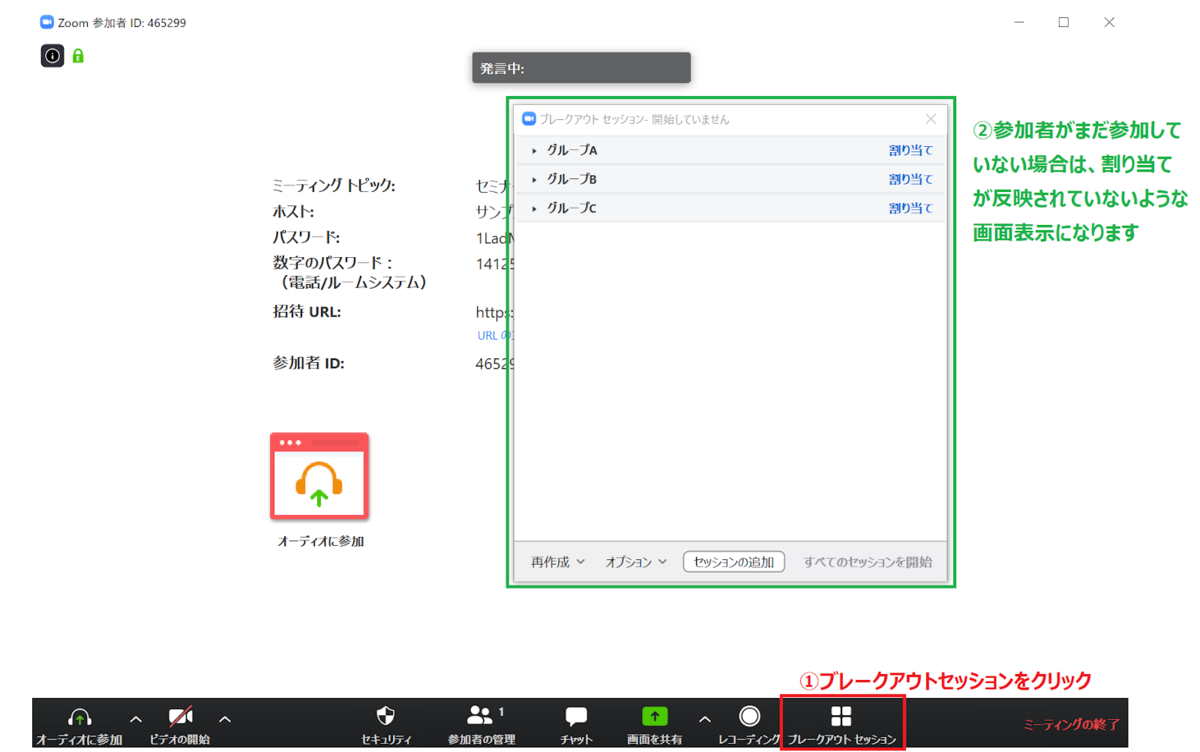The height and width of the screenshot is (752, 1200).
Task: Click すべてのセッションを開始 button
Action: [x=868, y=562]
